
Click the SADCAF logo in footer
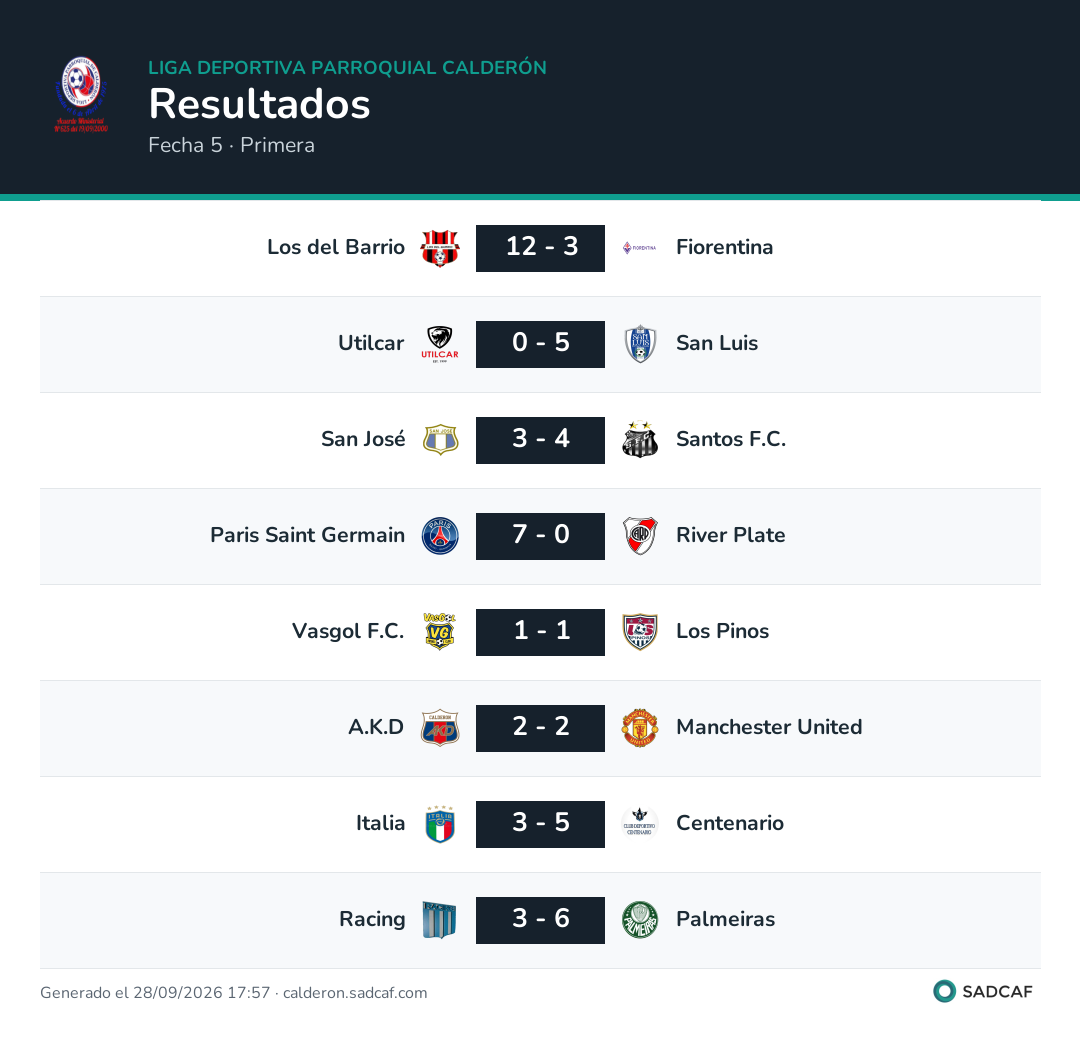tap(983, 992)
